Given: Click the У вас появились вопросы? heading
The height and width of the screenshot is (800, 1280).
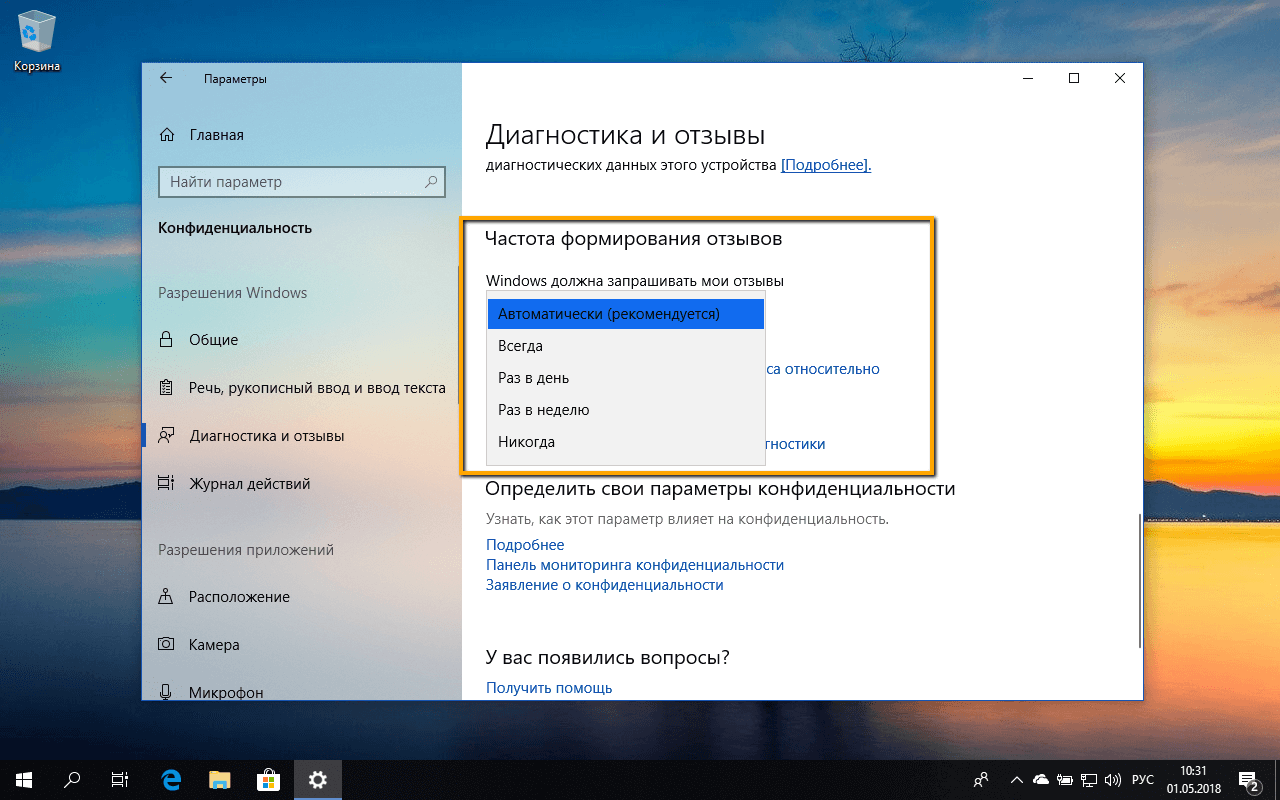Looking at the screenshot, I should [x=607, y=658].
